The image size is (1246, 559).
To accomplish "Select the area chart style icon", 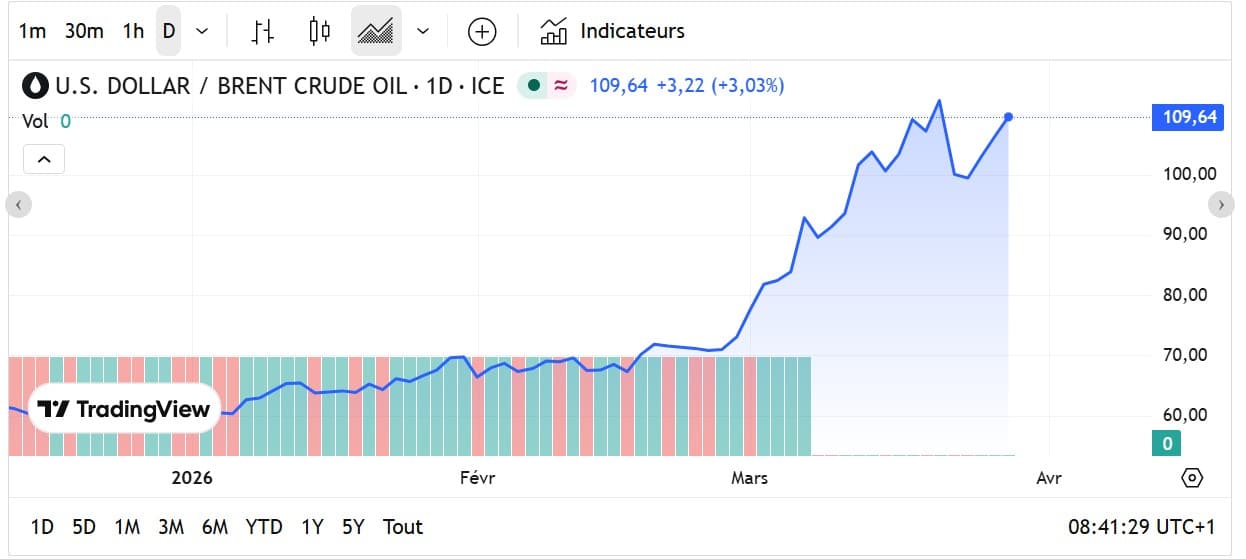I will pyautogui.click(x=375, y=31).
